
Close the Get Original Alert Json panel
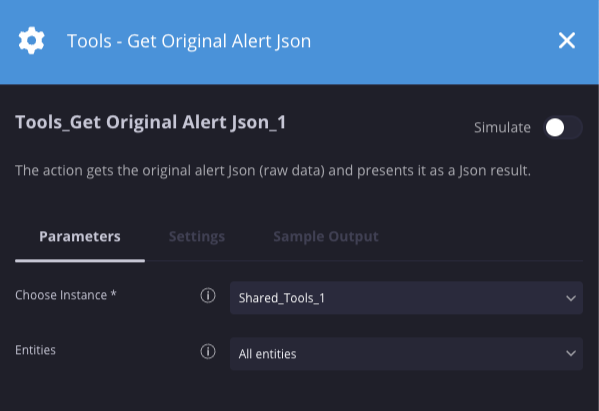point(567,40)
